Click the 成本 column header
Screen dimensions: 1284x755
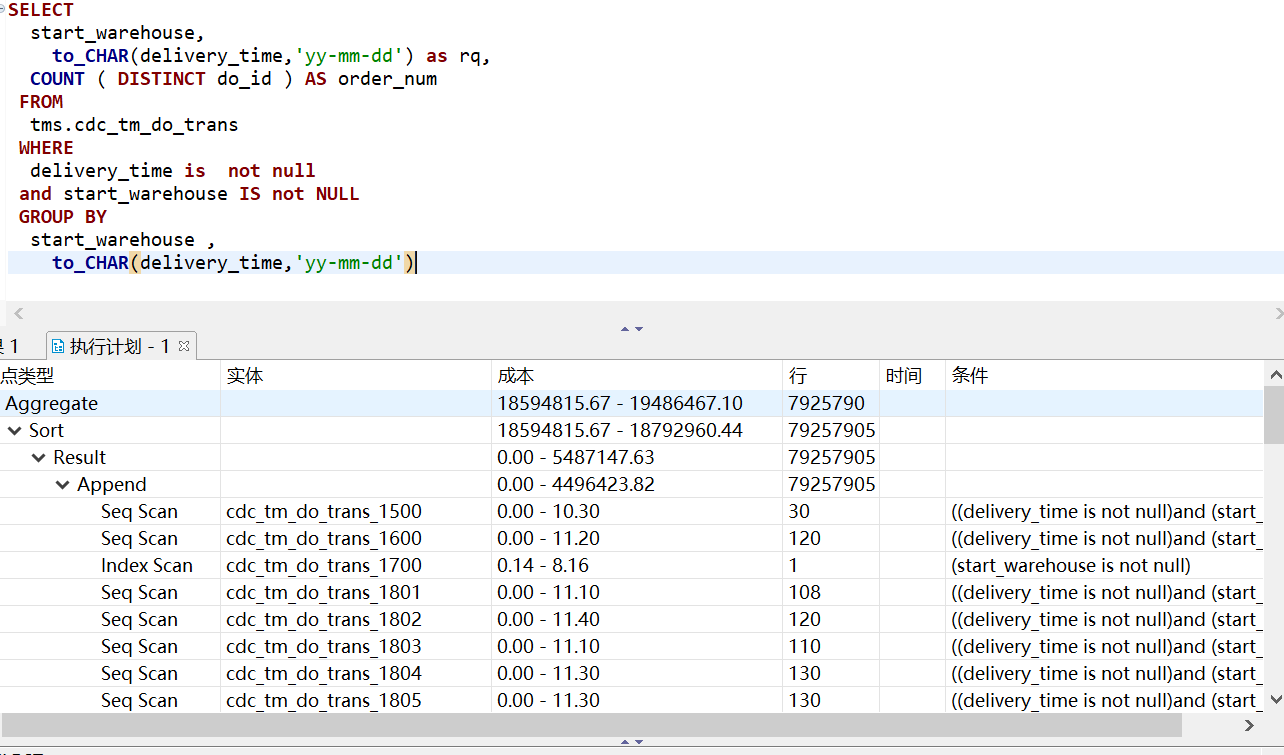tap(516, 376)
